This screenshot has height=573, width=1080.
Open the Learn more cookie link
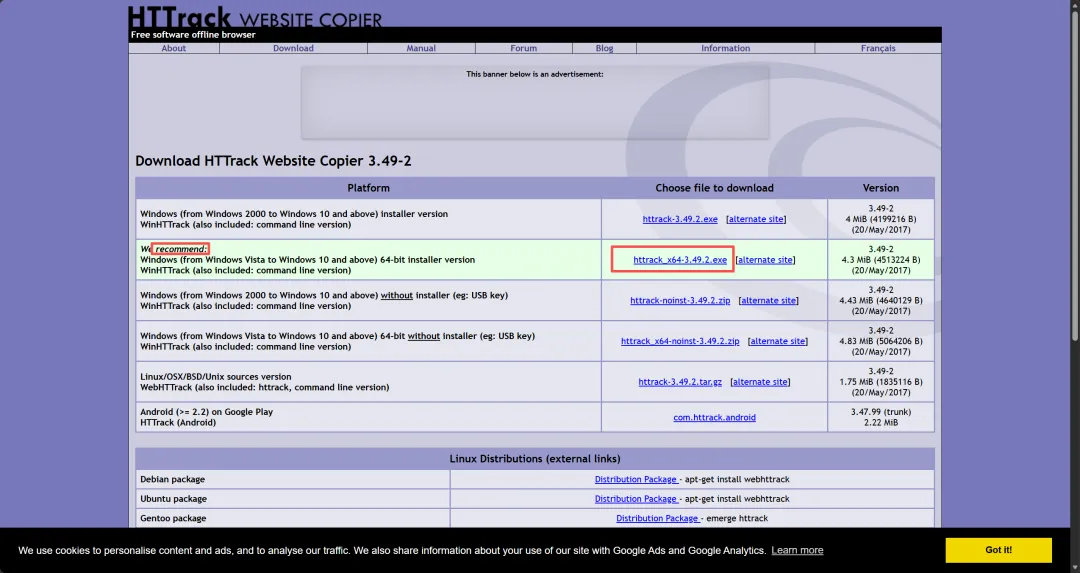click(x=797, y=550)
